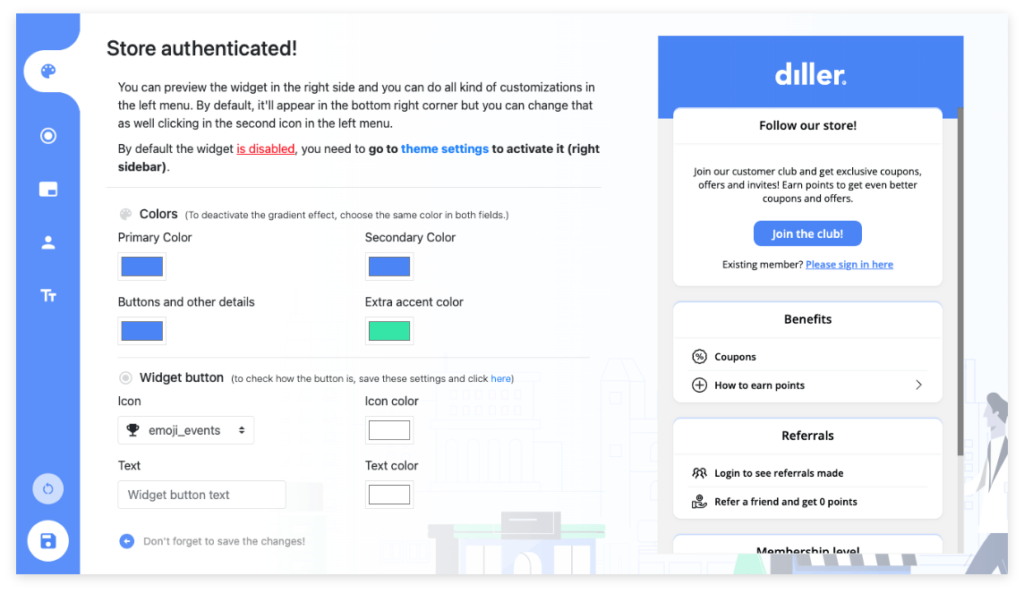
Task: Click the Join the club! button
Action: coord(807,233)
